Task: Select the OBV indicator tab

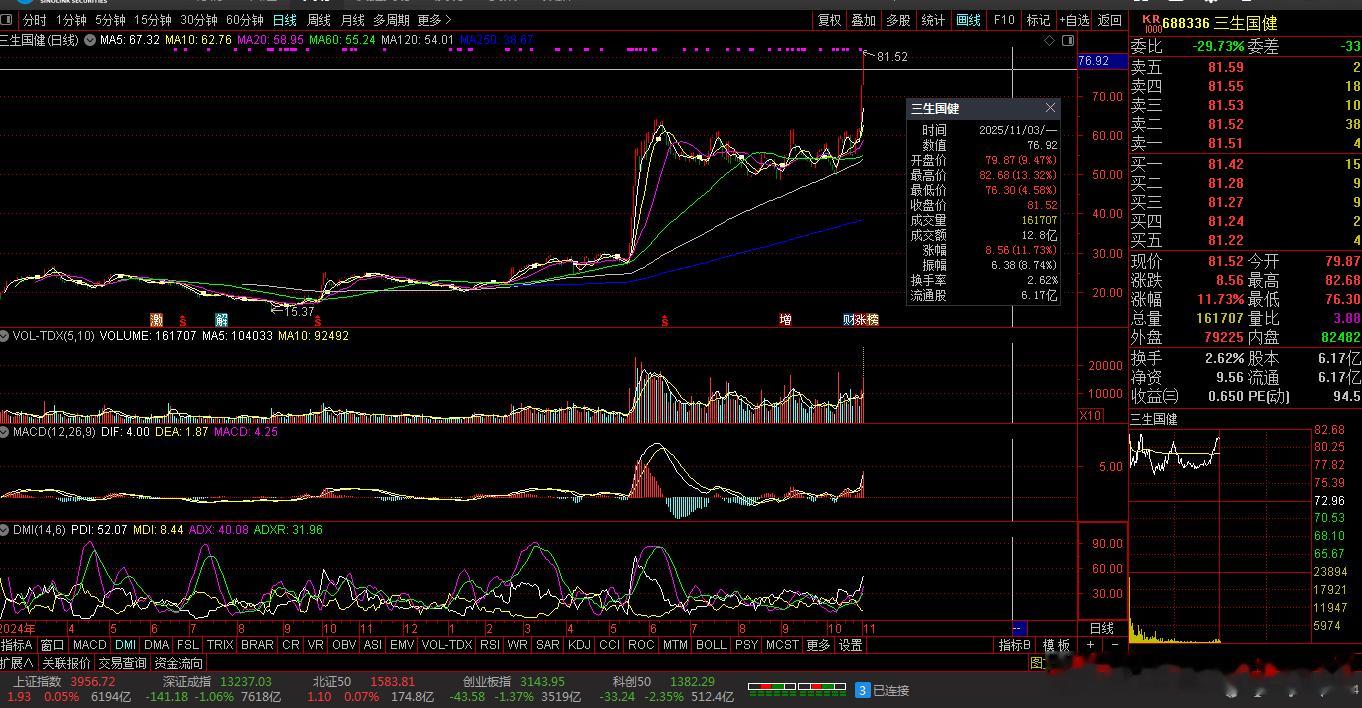Action: [344, 645]
